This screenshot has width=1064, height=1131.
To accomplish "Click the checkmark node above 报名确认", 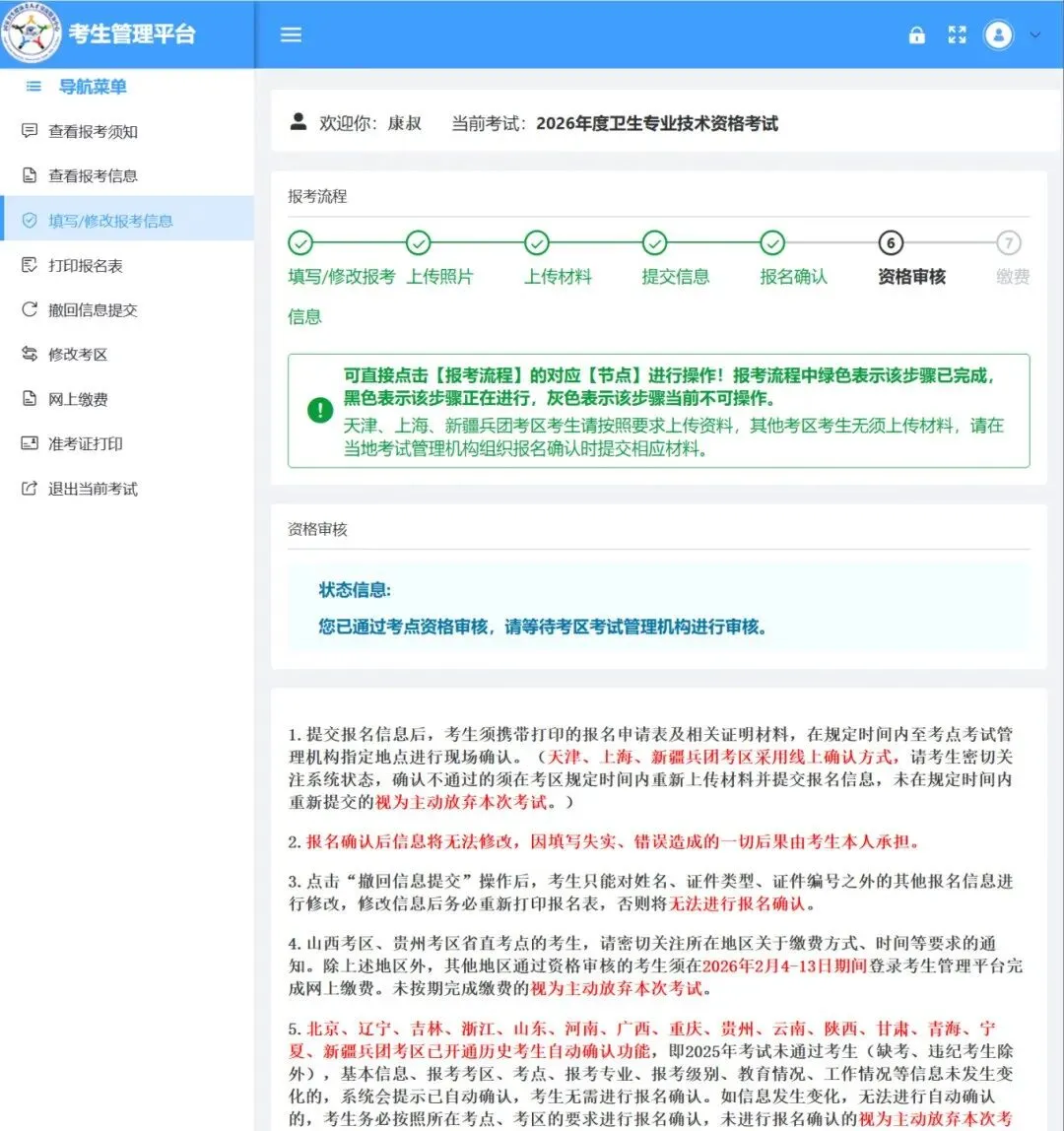I will (772, 243).
